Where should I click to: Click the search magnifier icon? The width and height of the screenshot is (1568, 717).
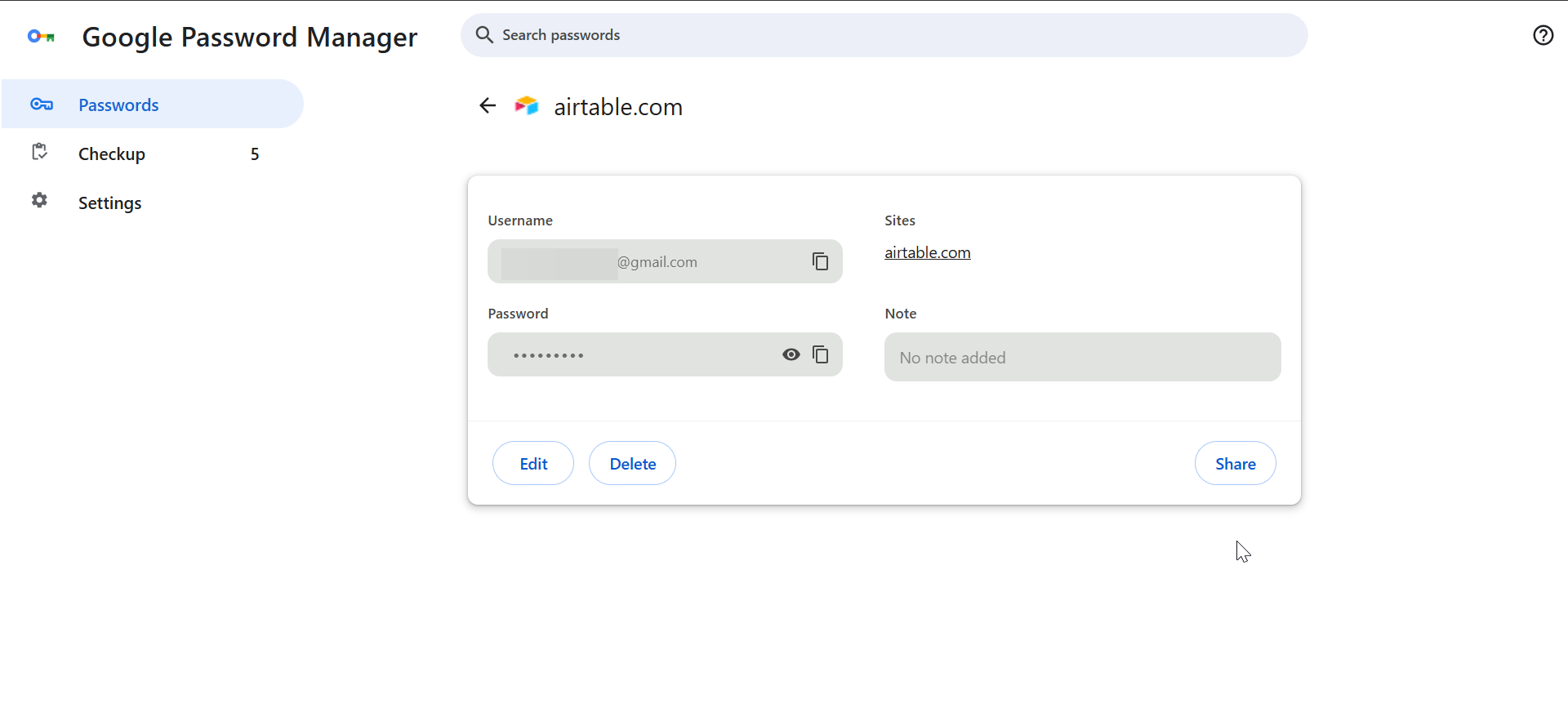tap(484, 35)
